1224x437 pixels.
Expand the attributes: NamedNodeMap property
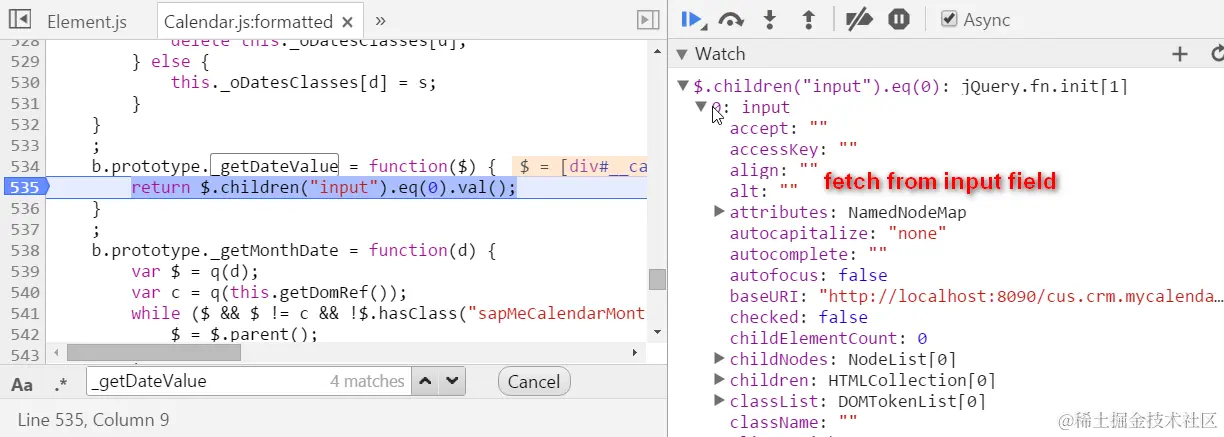click(x=718, y=212)
